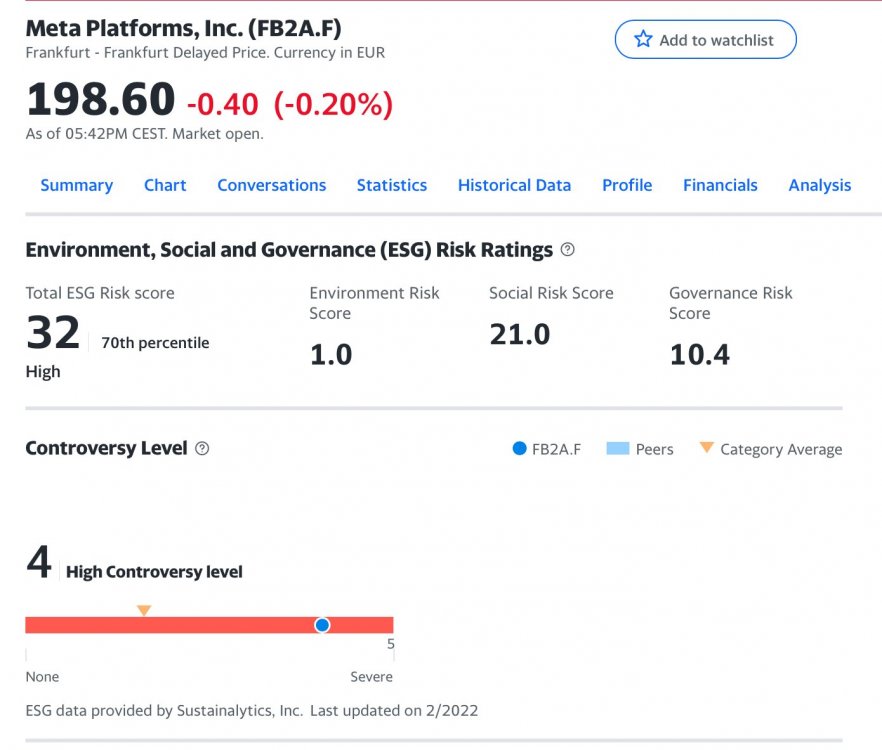This screenshot has width=882, height=750.
Task: Switch to the Analysis tab
Action: pyautogui.click(x=819, y=185)
